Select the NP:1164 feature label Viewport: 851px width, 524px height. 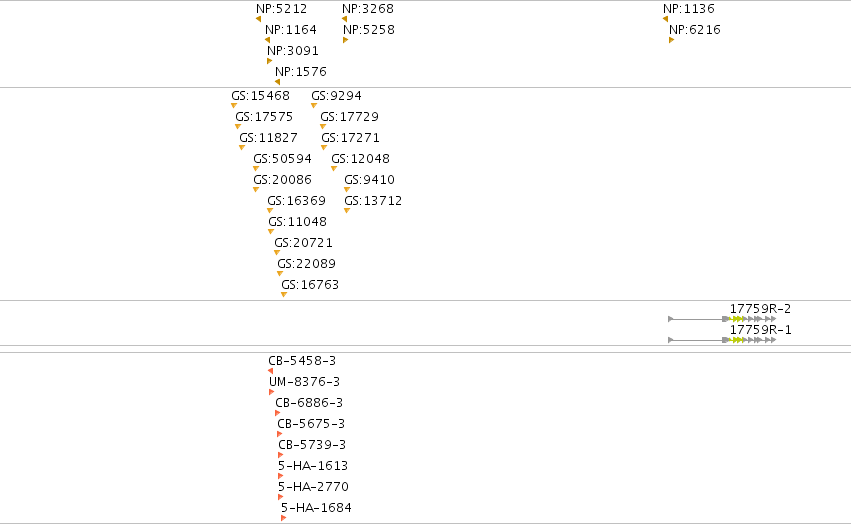pos(291,29)
